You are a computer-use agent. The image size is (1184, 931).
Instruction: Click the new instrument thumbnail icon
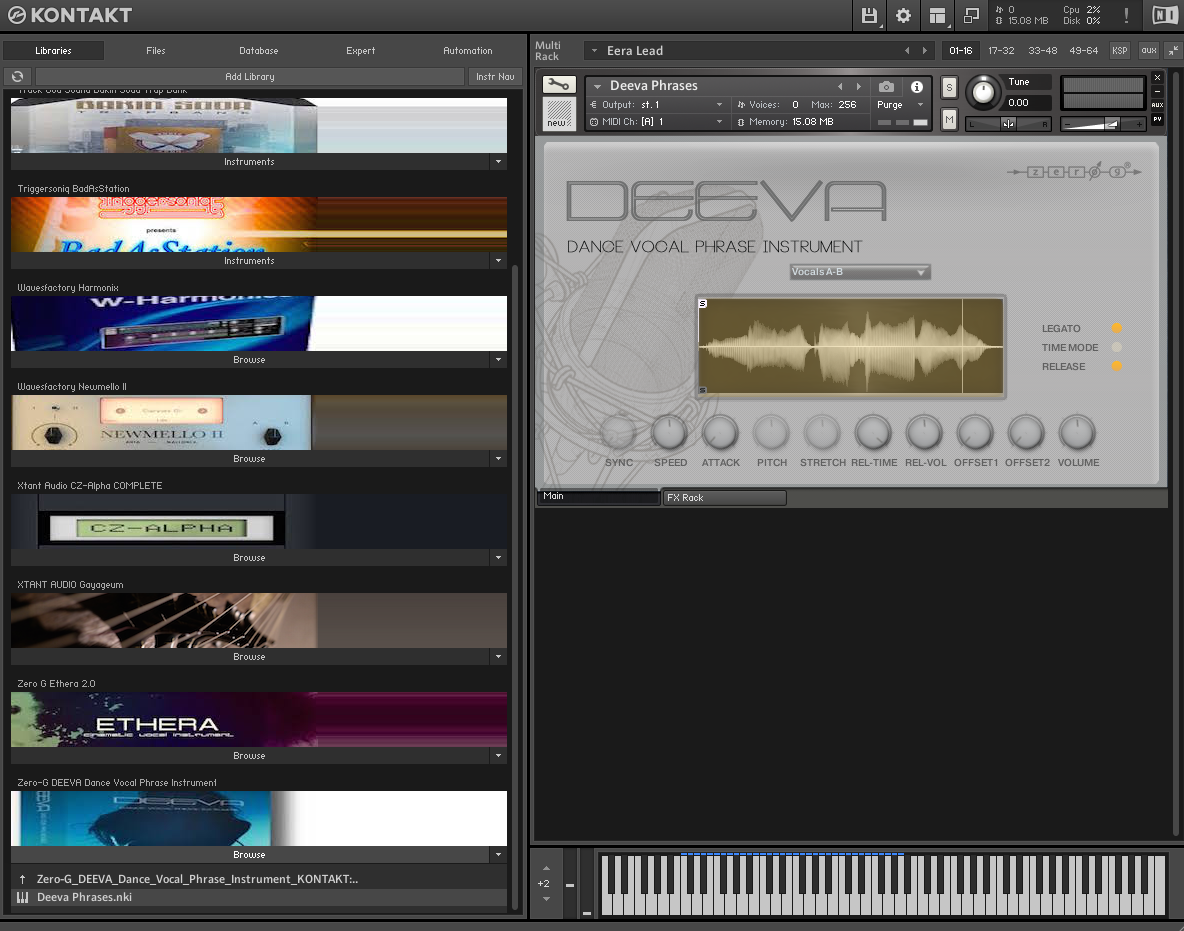click(559, 114)
